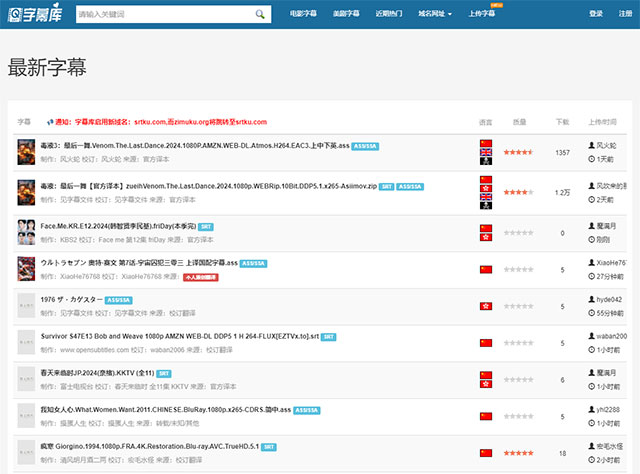Image resolution: width=640 pixels, height=474 pixels.
Task: Click the 登录 login link
Action: [x=596, y=14]
